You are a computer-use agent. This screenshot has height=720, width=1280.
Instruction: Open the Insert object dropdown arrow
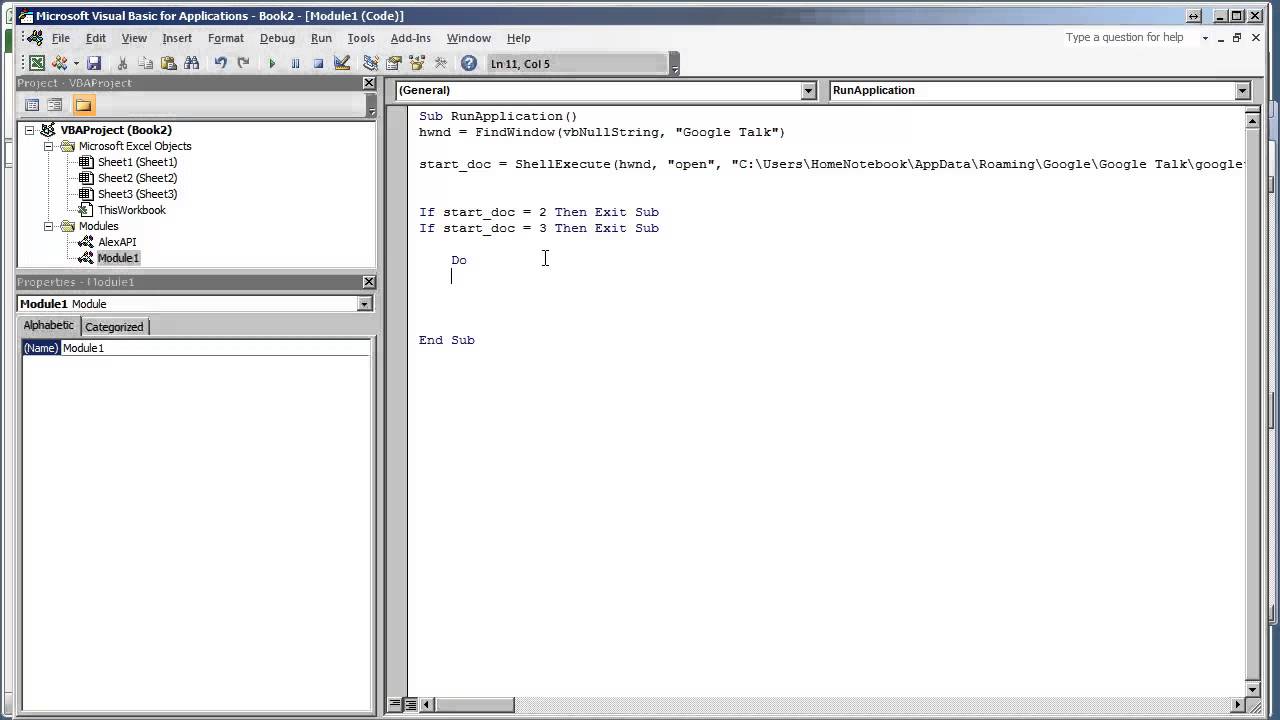click(x=76, y=63)
